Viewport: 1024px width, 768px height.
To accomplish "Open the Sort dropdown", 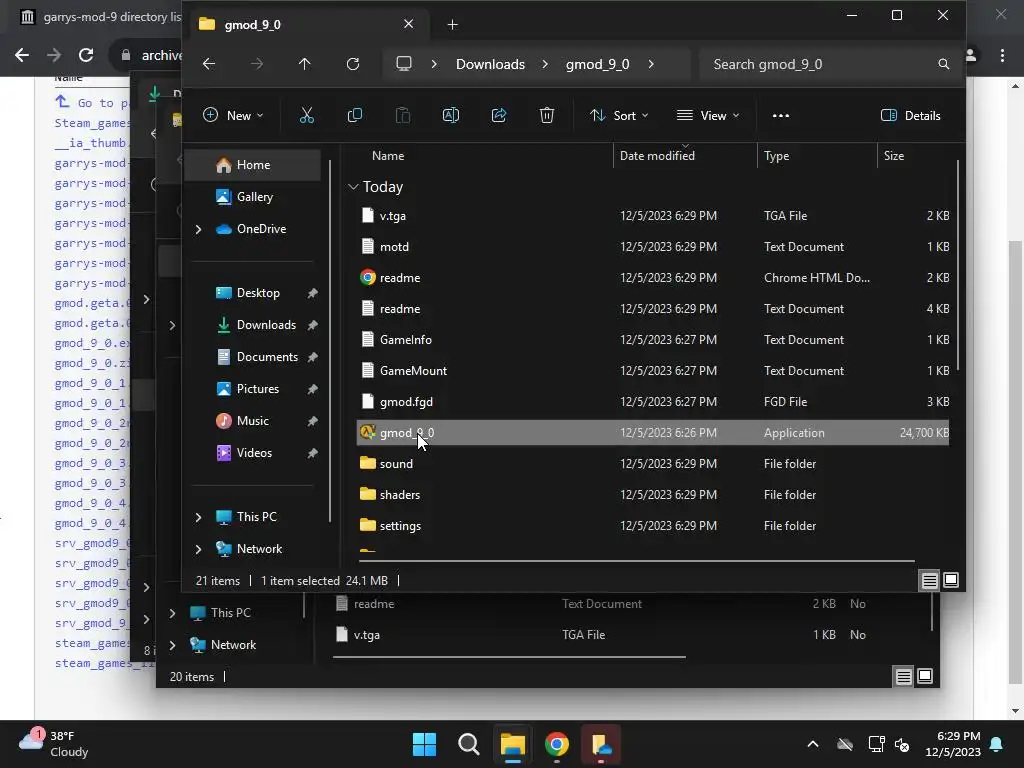I will click(x=618, y=116).
